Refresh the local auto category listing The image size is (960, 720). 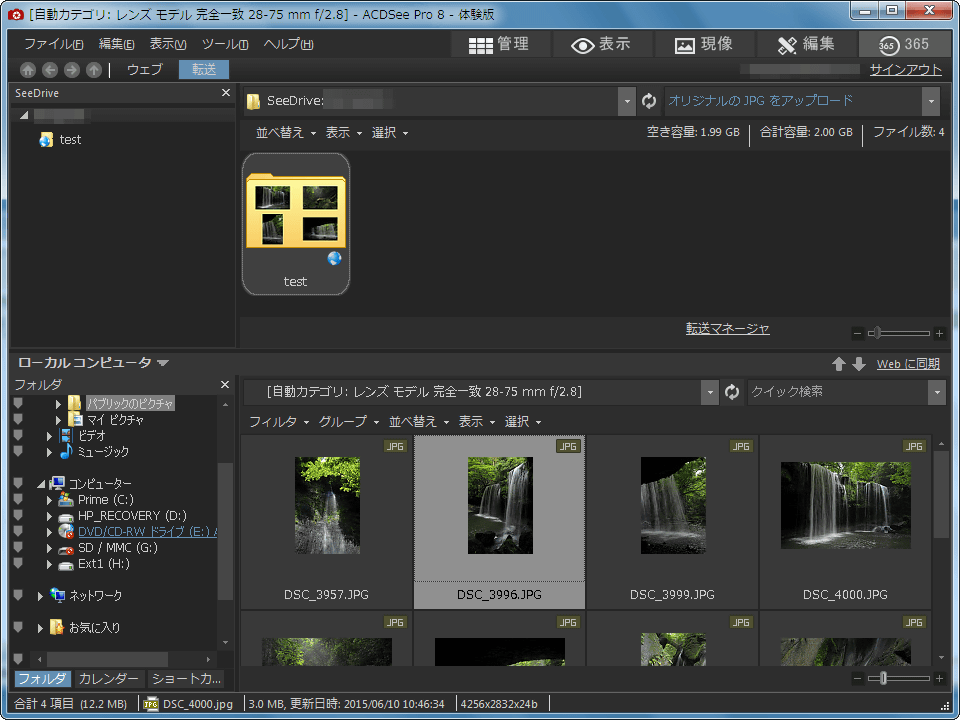(732, 392)
